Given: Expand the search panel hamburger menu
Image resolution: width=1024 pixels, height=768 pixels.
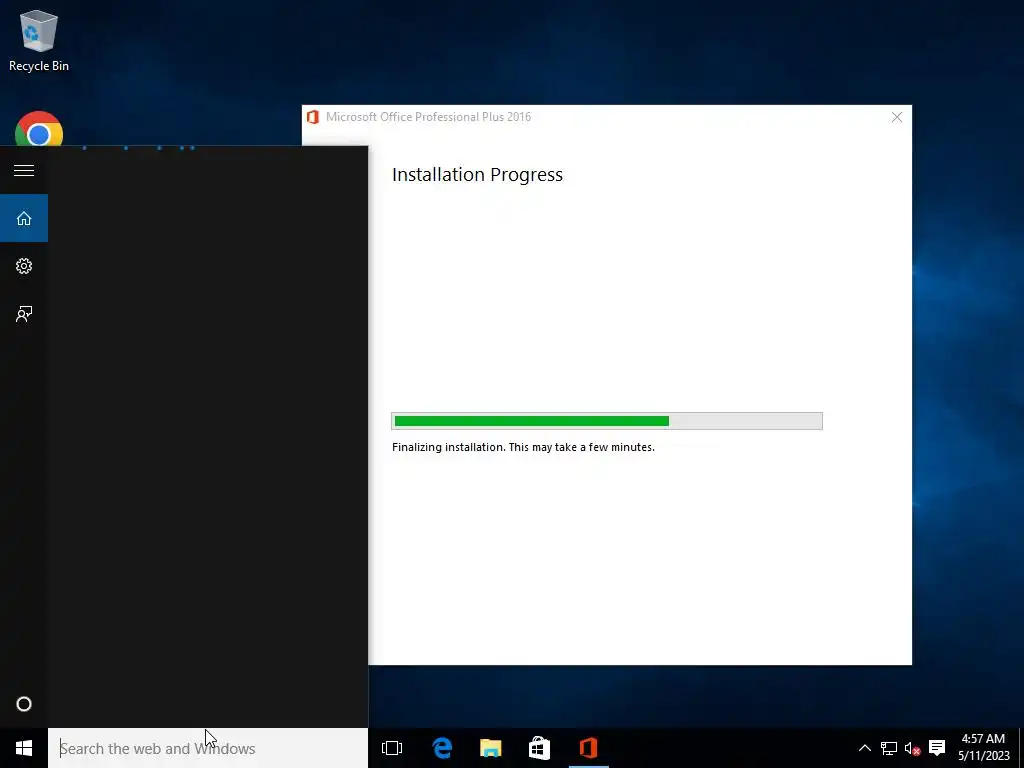Looking at the screenshot, I should click(24, 170).
